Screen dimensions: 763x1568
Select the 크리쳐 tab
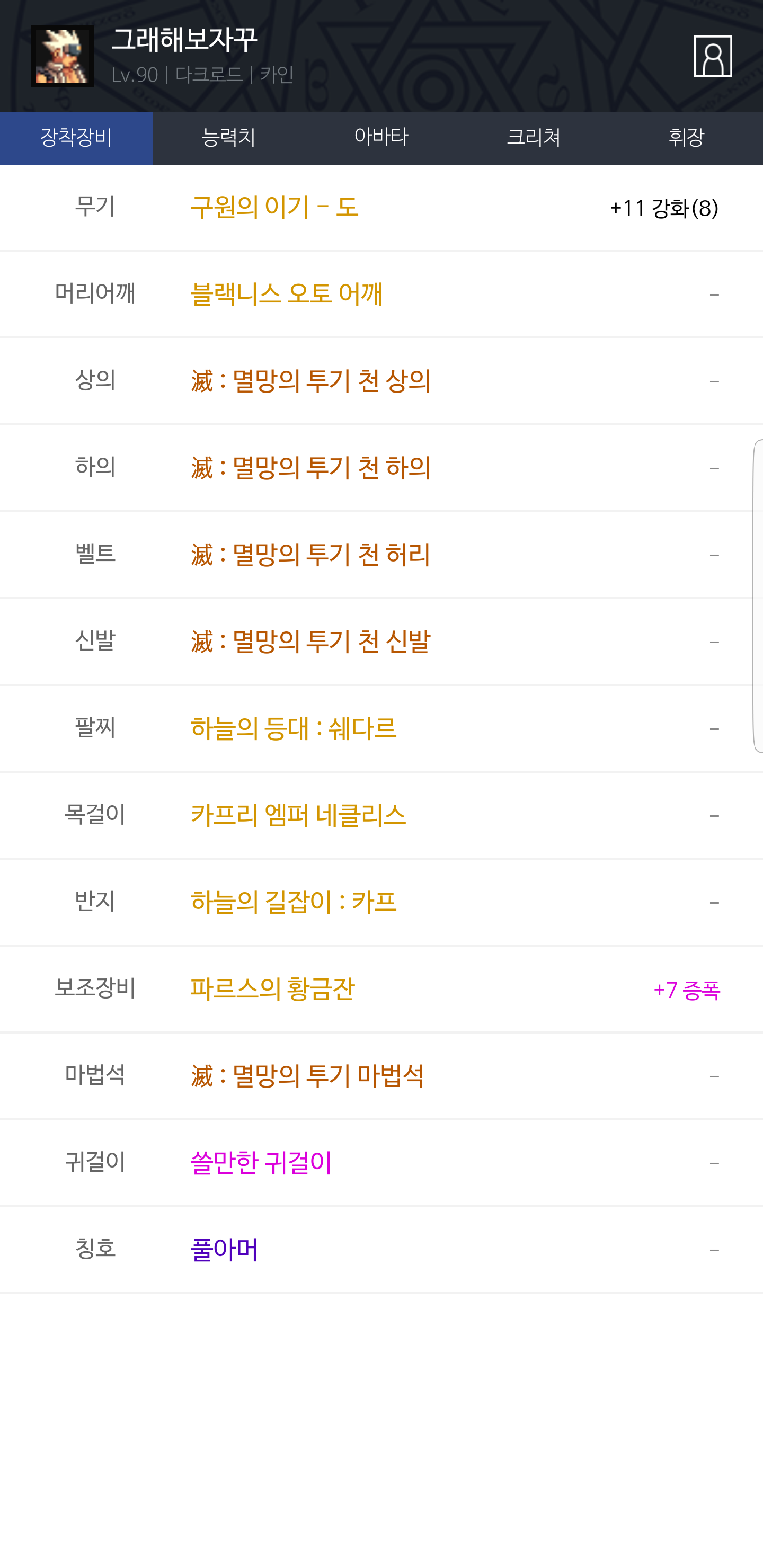point(534,138)
